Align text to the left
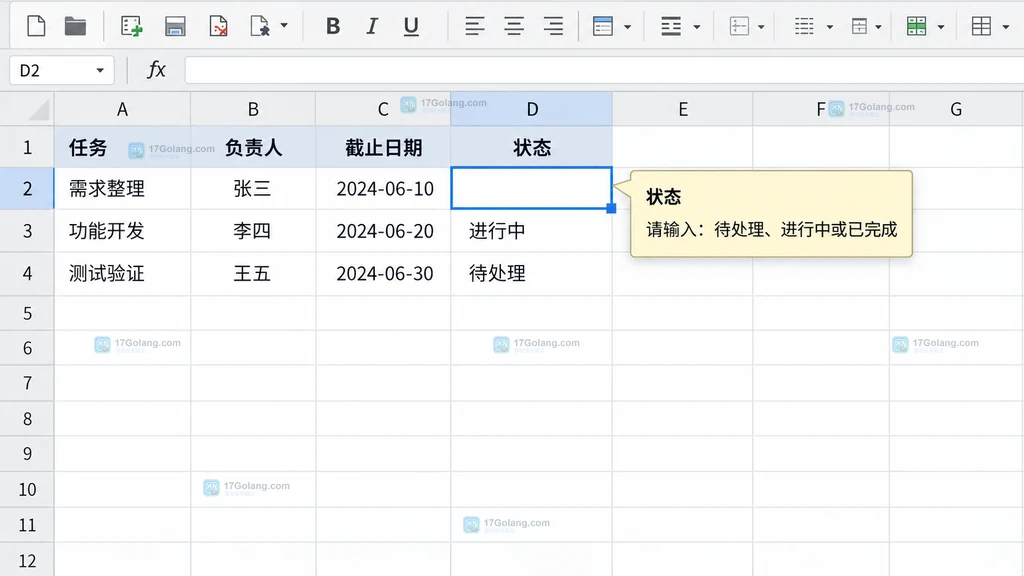 [x=475, y=27]
